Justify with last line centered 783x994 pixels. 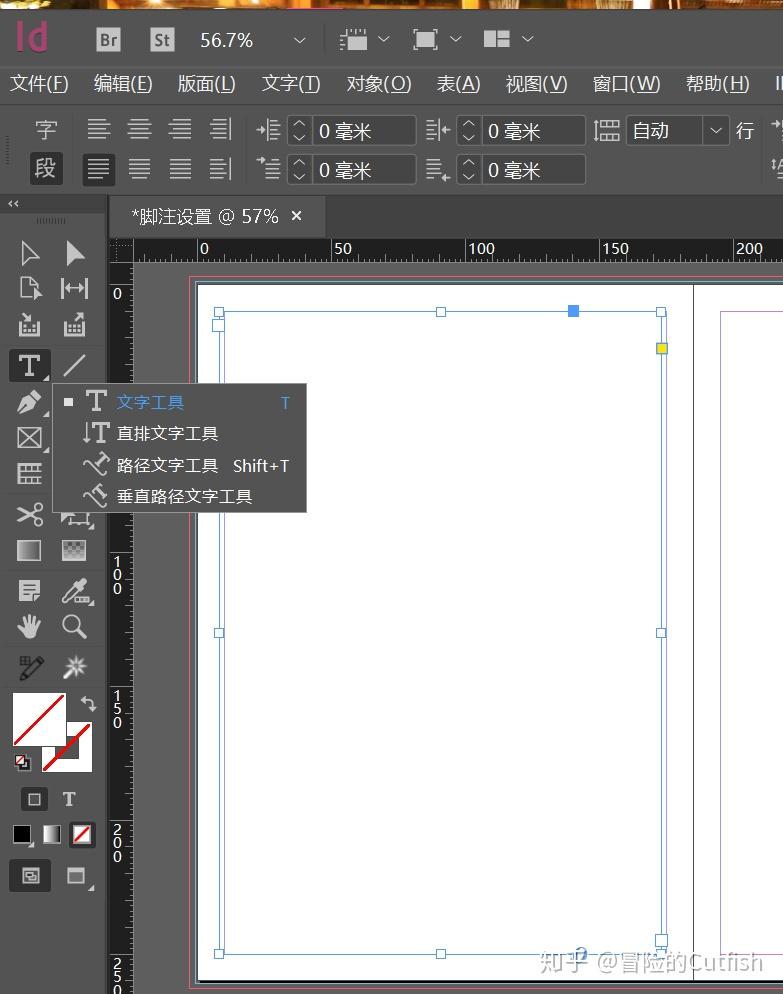(139, 169)
